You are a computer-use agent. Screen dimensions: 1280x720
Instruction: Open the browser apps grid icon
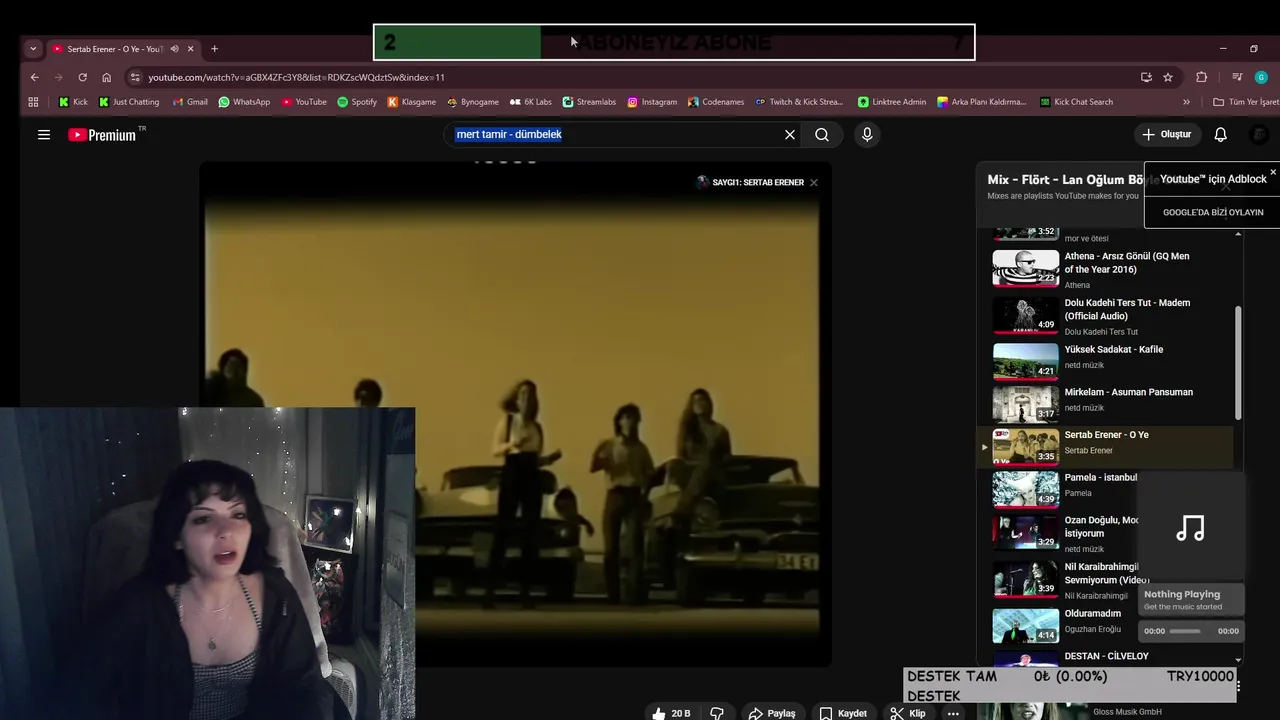coord(33,102)
